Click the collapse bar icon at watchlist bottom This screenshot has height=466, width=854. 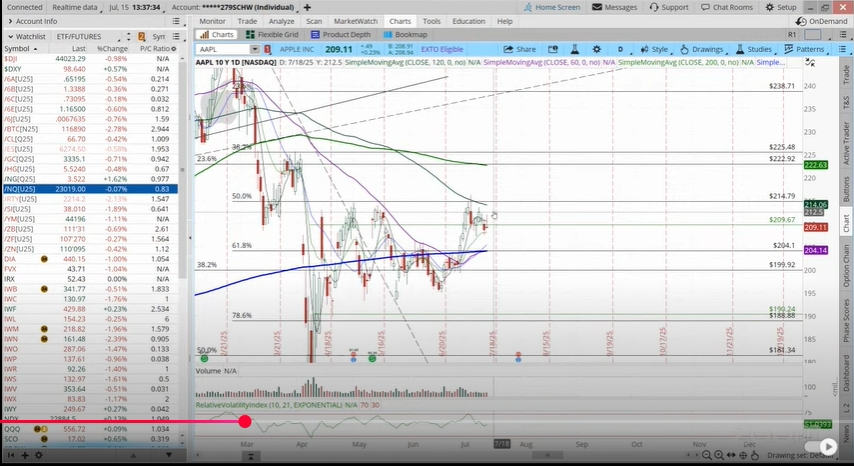[11, 455]
